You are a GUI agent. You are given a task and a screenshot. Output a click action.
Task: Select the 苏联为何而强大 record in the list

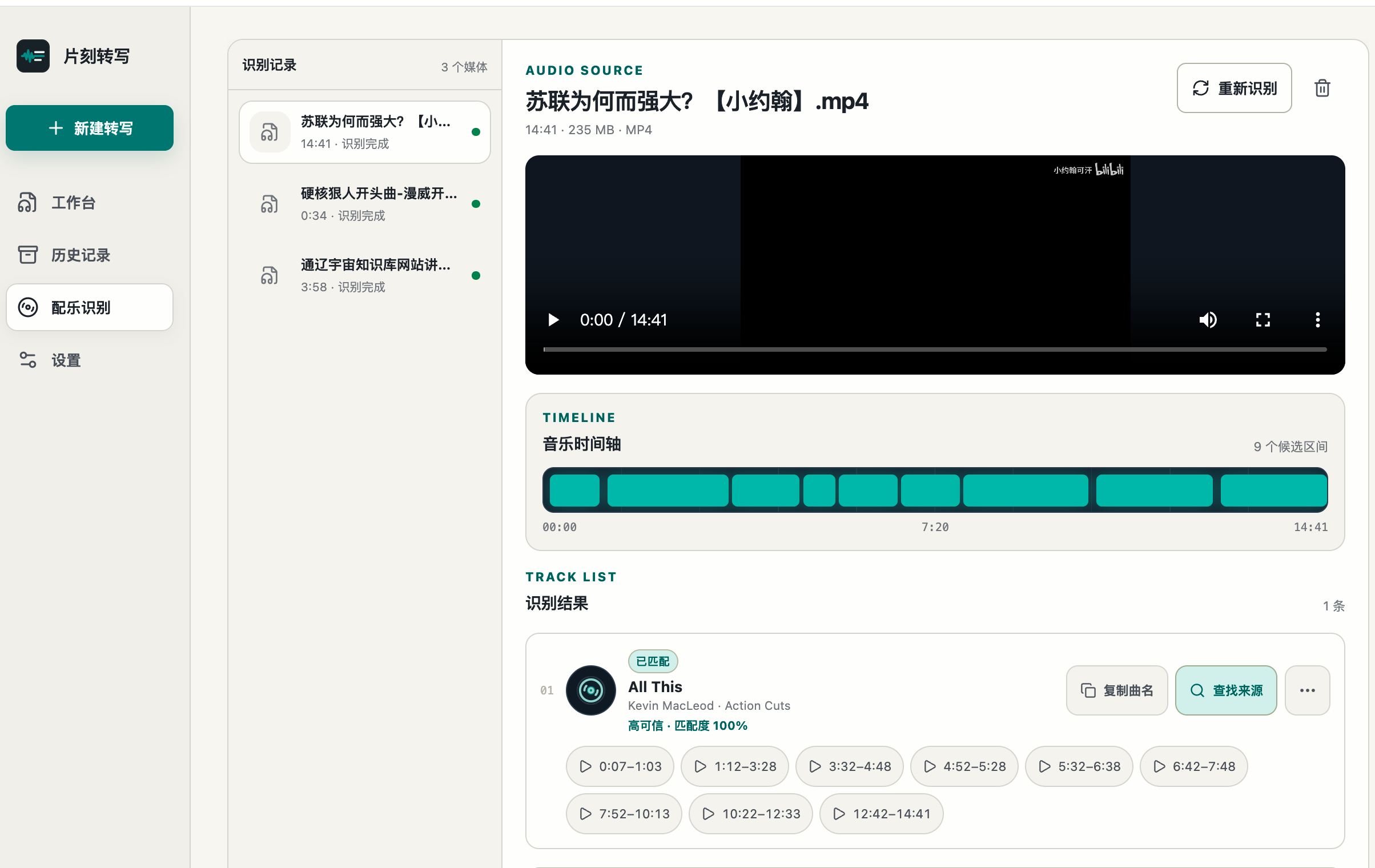tap(365, 132)
